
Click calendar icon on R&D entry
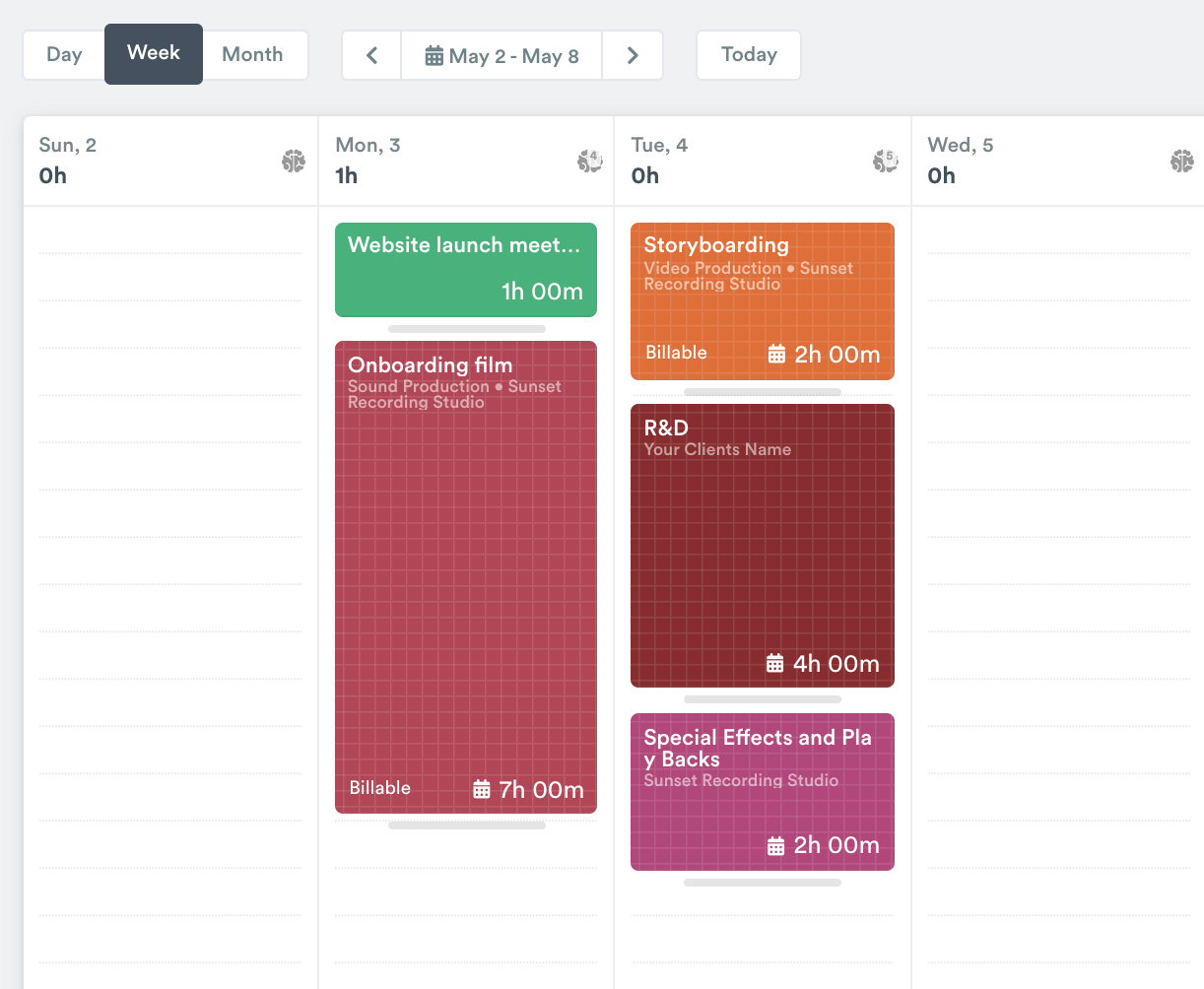tap(775, 664)
